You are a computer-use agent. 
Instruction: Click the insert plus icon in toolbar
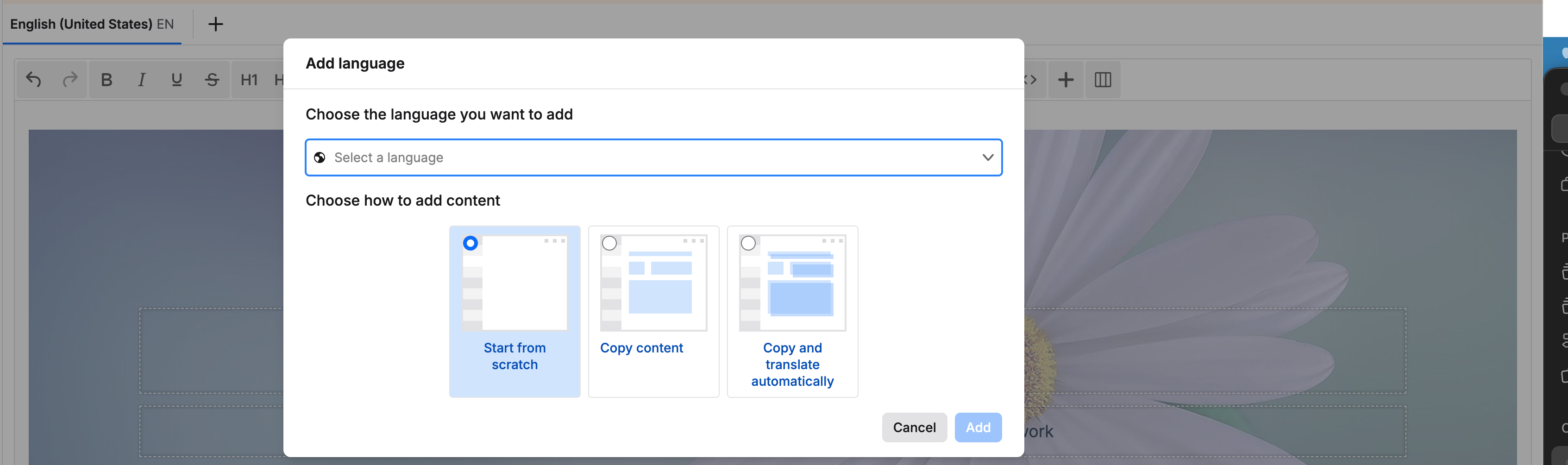(x=1066, y=80)
